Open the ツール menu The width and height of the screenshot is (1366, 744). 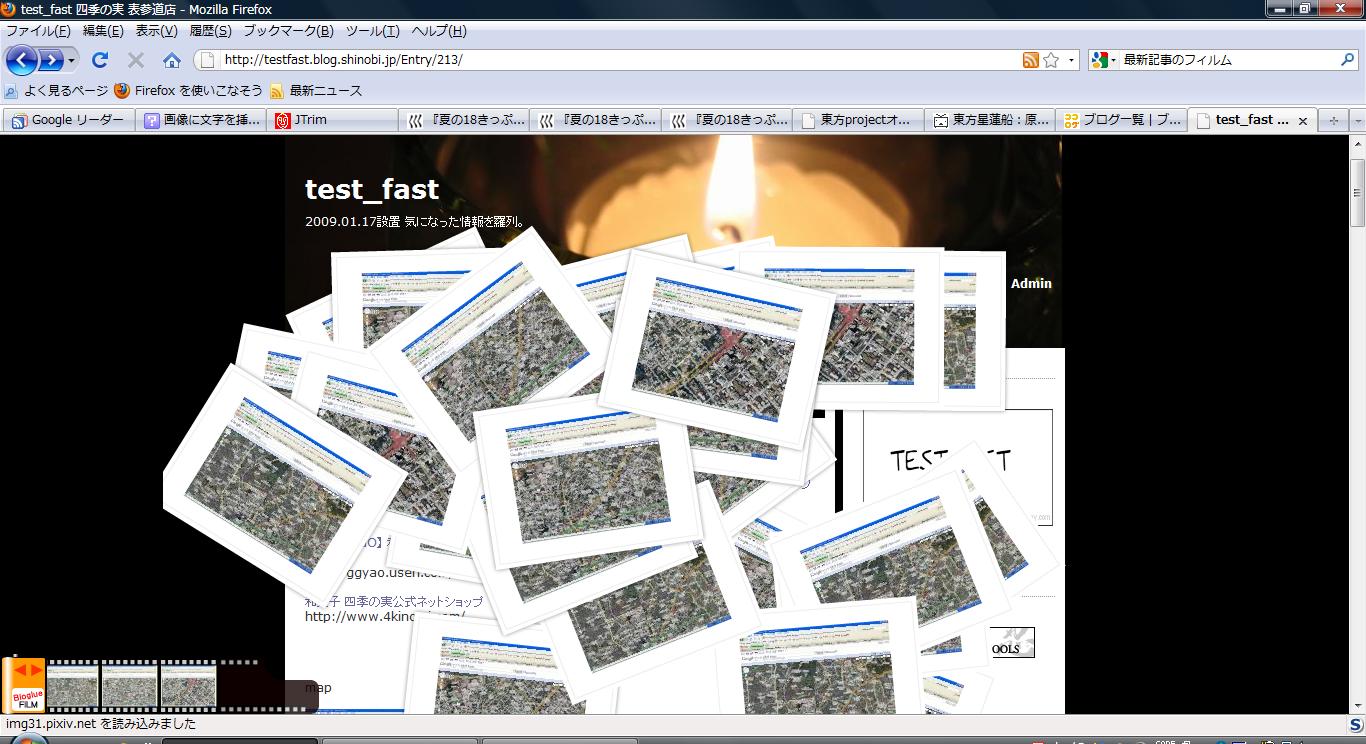click(x=372, y=31)
